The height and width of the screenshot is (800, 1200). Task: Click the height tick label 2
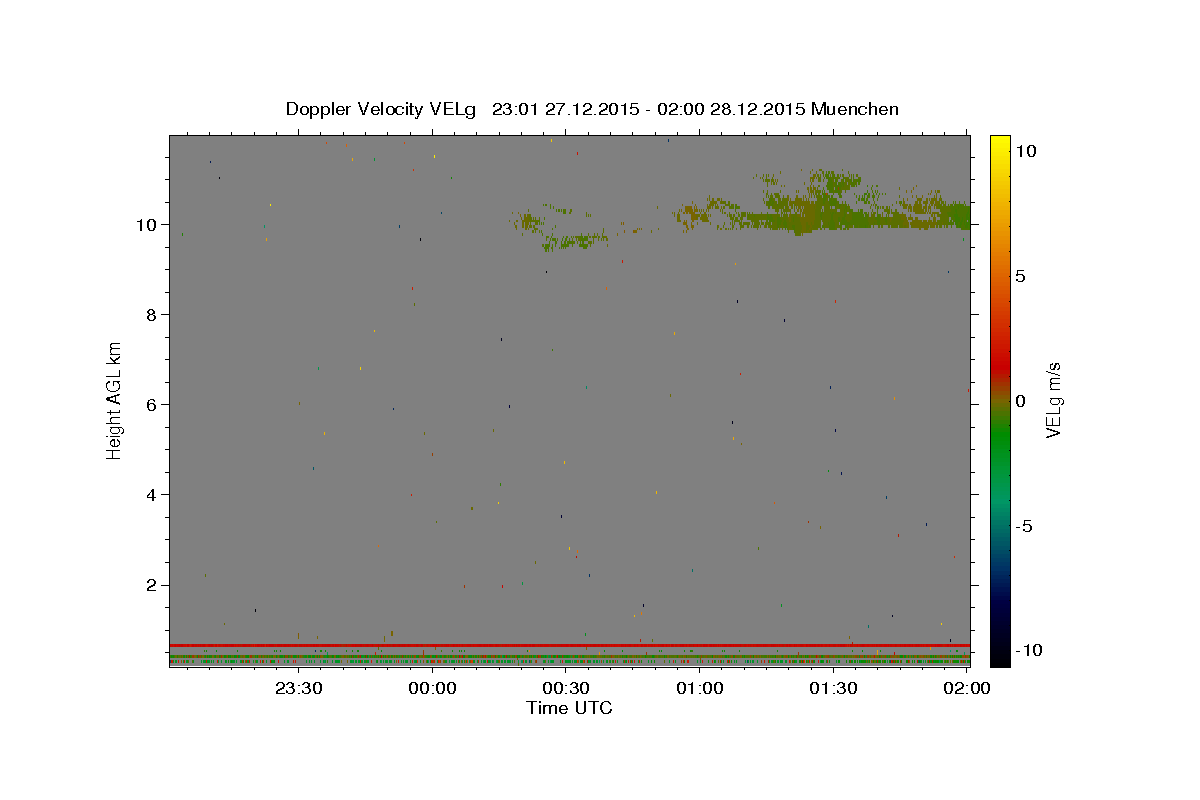coord(150,585)
